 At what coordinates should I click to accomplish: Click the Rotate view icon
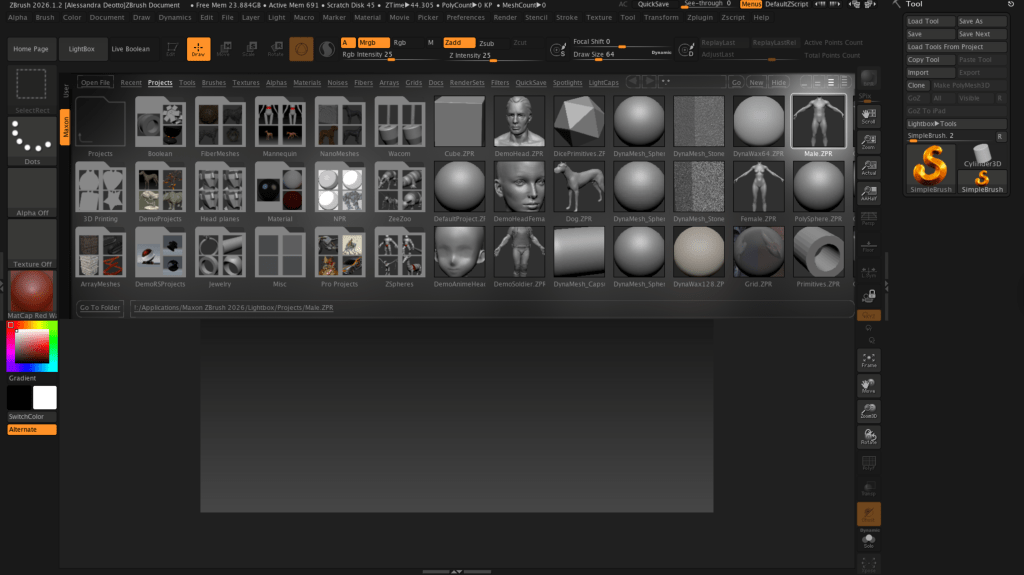[868, 436]
